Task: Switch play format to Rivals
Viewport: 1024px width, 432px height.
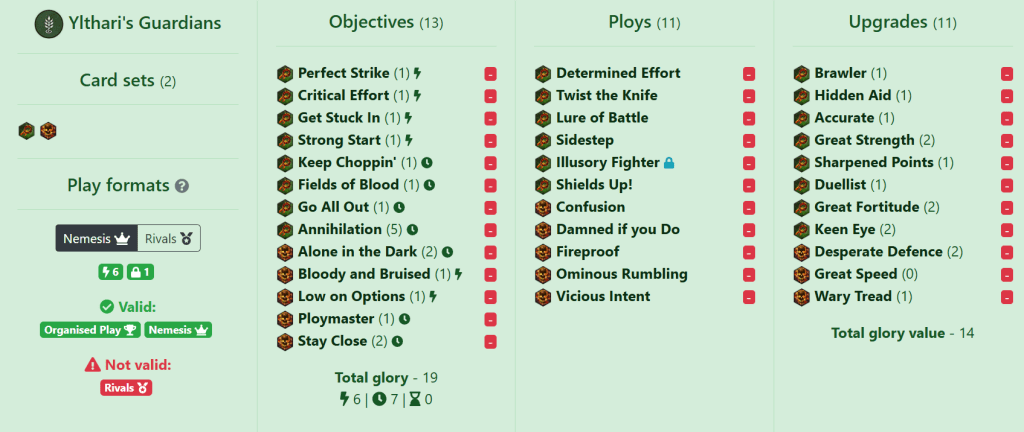Action: click(169, 238)
